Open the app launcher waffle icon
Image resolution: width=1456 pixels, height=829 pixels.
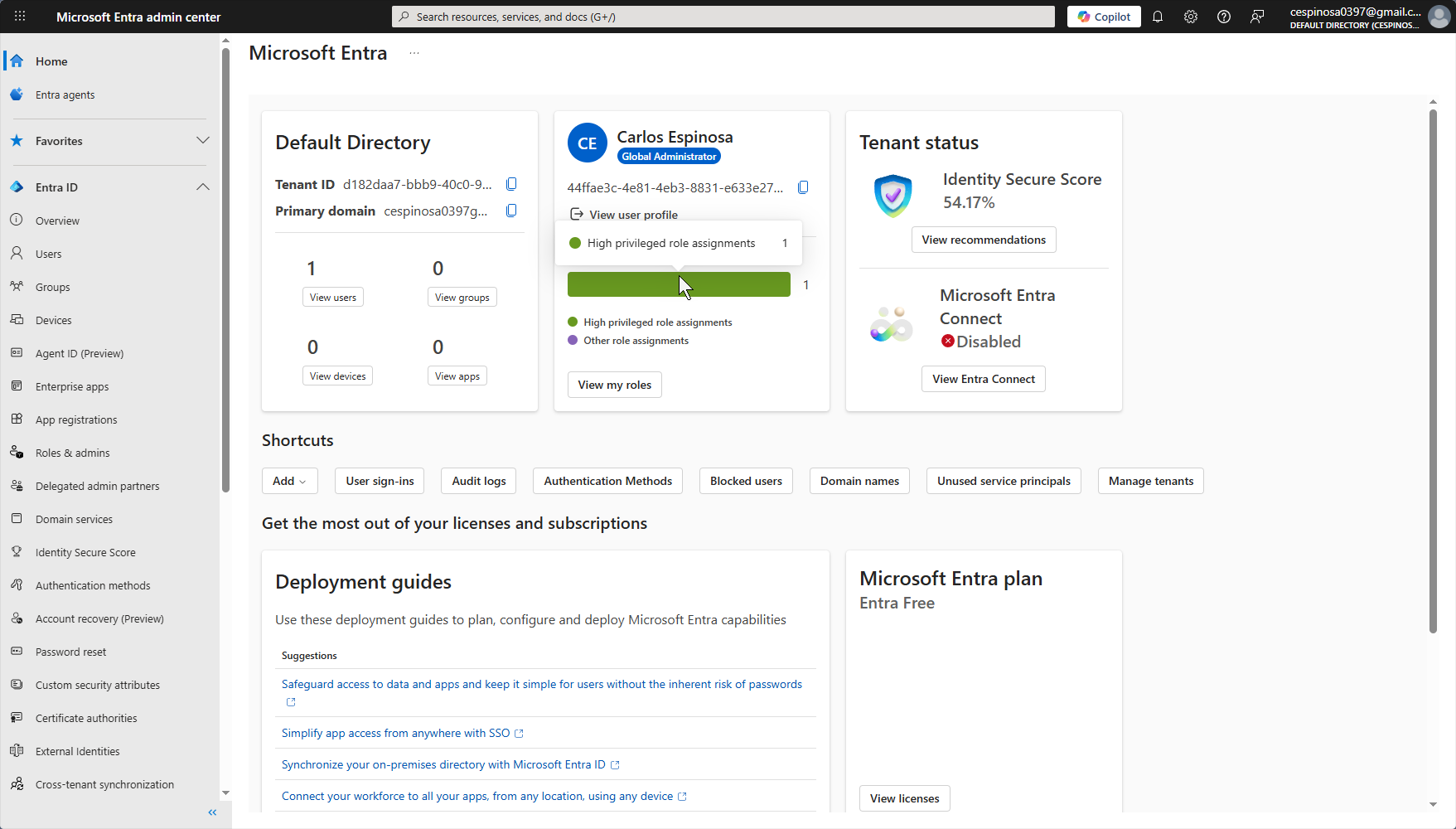pyautogui.click(x=20, y=17)
